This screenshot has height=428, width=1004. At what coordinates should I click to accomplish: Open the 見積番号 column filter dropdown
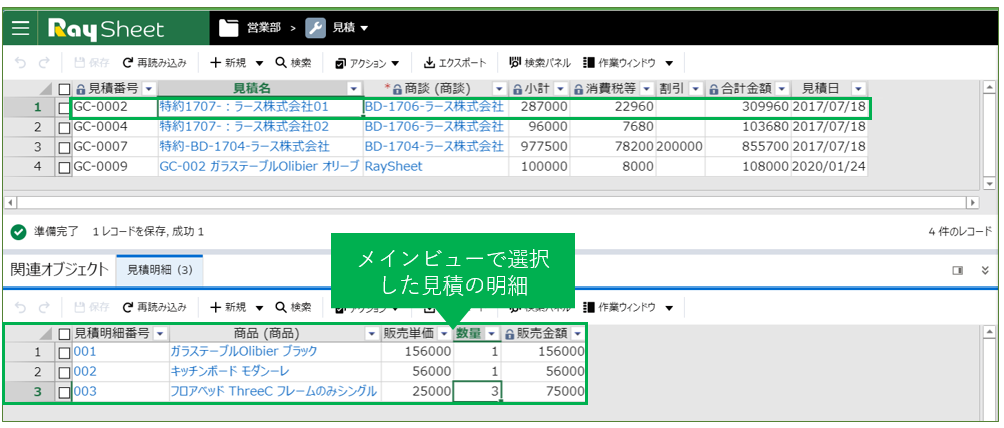coord(149,89)
